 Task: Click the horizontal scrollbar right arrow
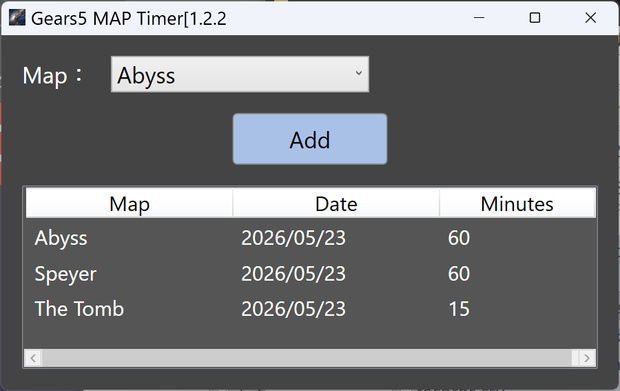(x=587, y=358)
